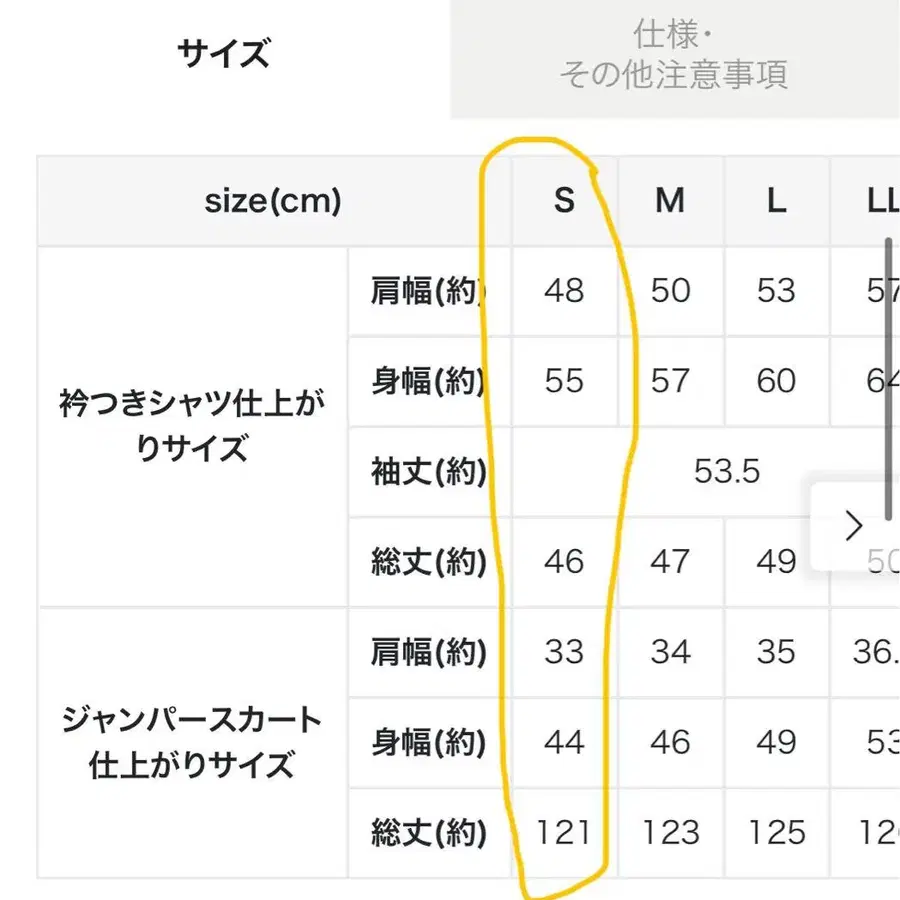The height and width of the screenshot is (900, 900).
Task: Select the M size column header
Action: click(x=670, y=201)
